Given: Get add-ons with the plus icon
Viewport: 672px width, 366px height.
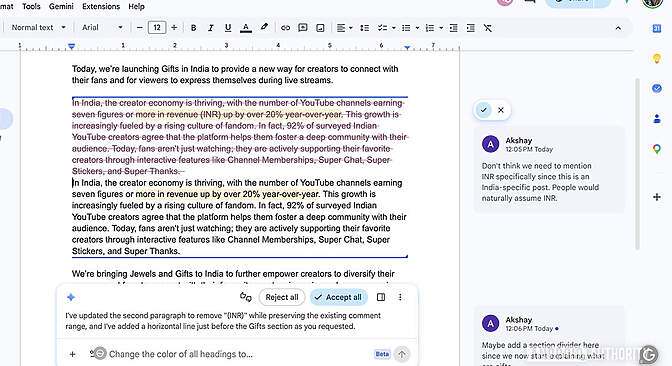Looking at the screenshot, I should click(657, 197).
